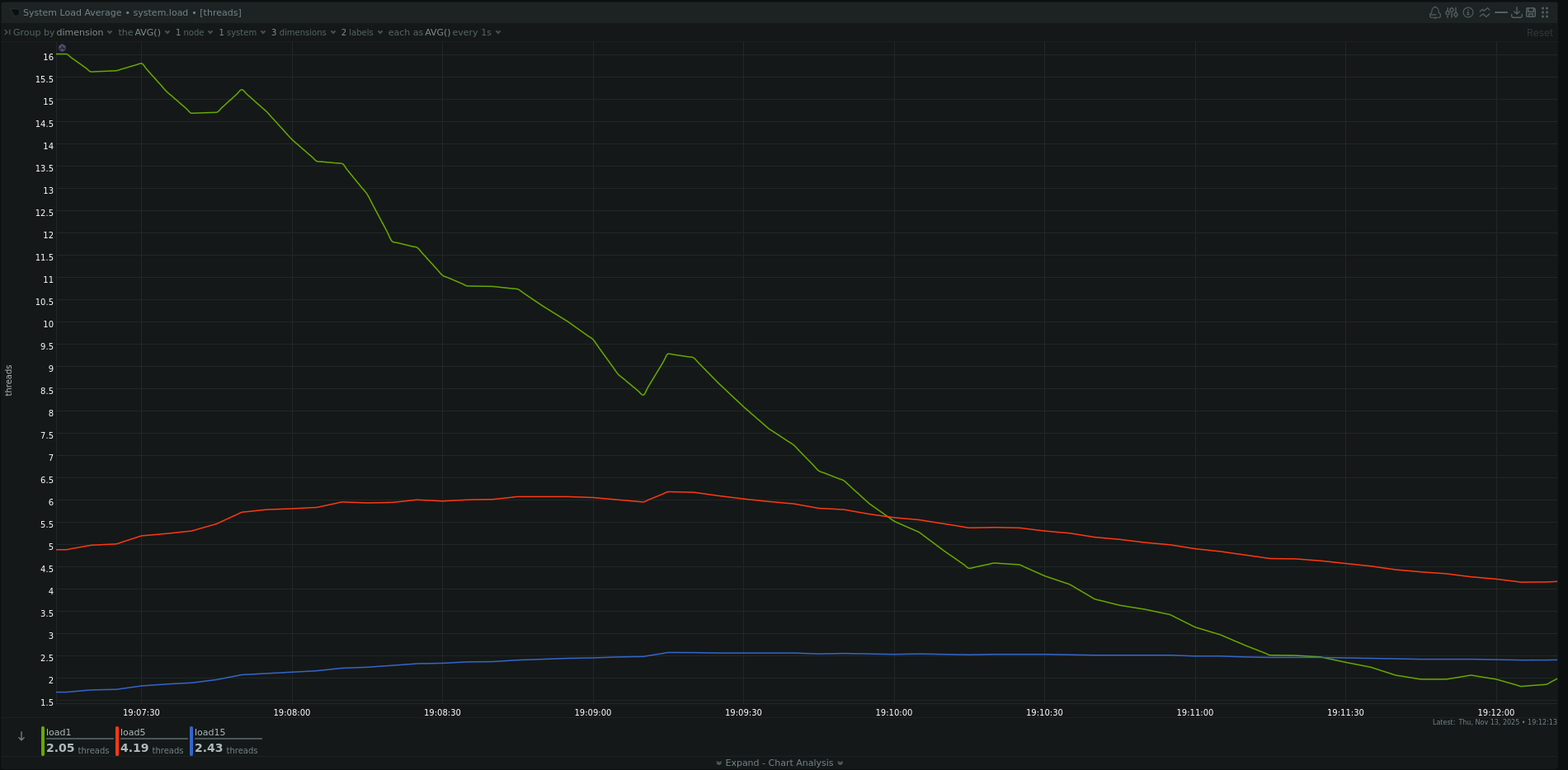
Task: Open alerts via the bell icon
Action: coord(1435,12)
